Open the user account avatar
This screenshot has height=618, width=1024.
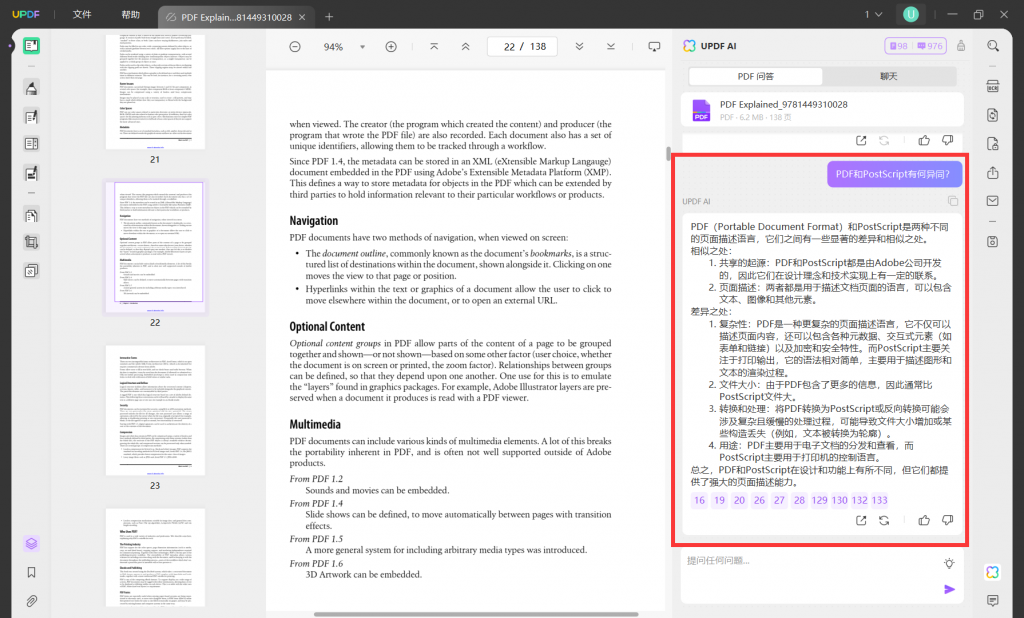(911, 14)
